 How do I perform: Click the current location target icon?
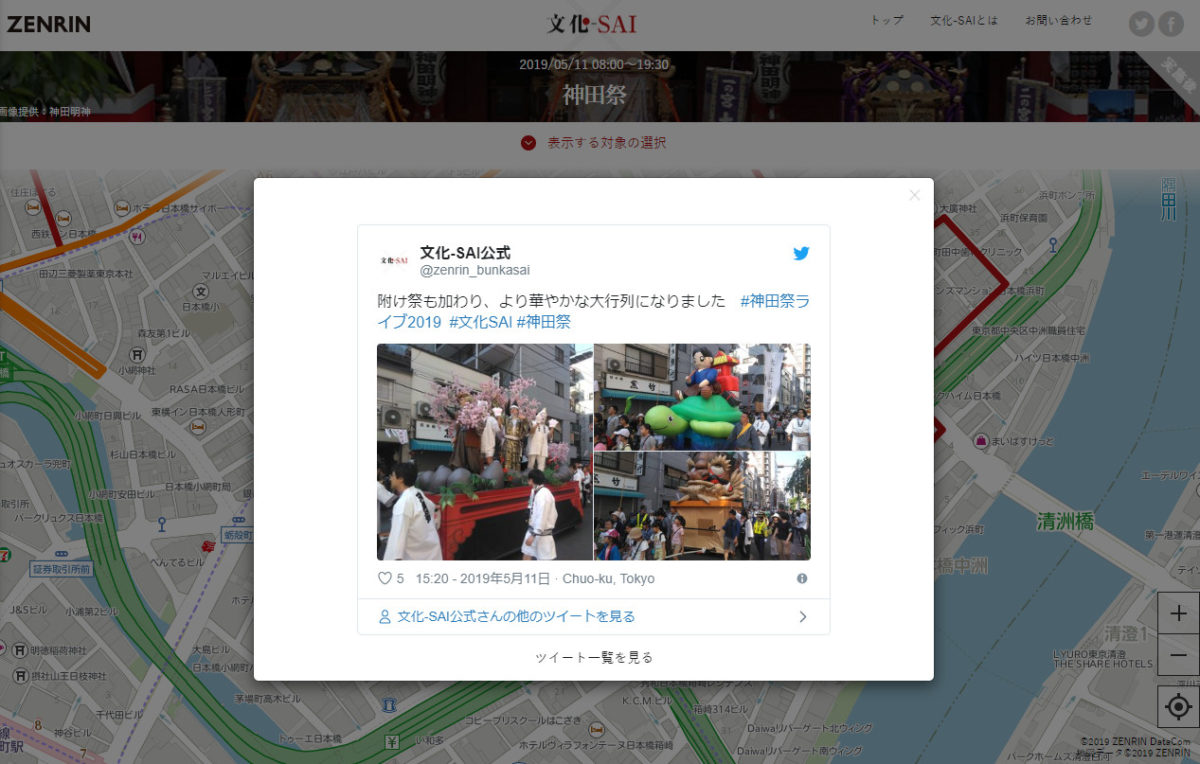1178,707
